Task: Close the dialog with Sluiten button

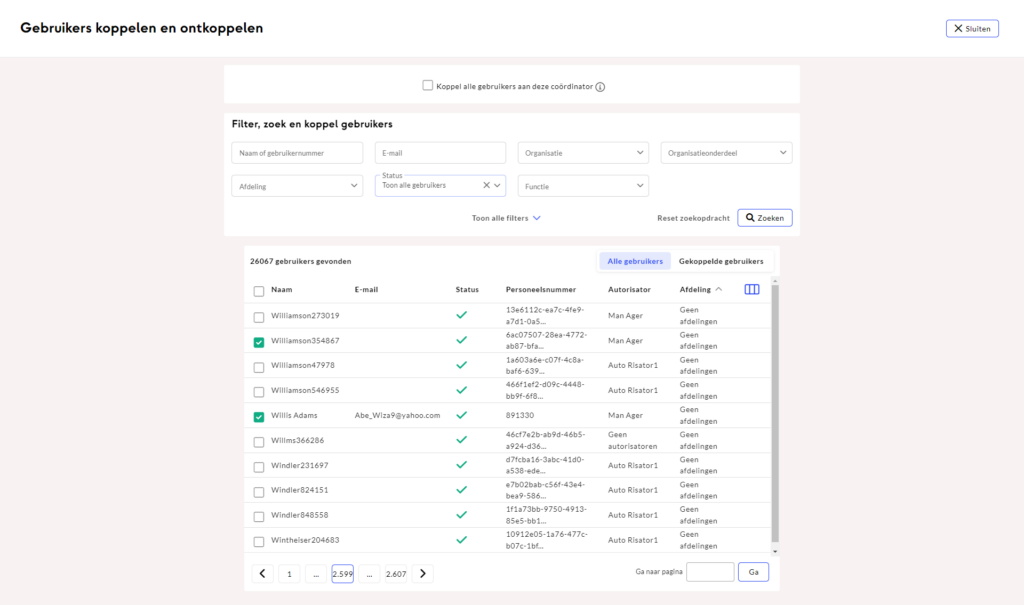Action: (x=971, y=29)
